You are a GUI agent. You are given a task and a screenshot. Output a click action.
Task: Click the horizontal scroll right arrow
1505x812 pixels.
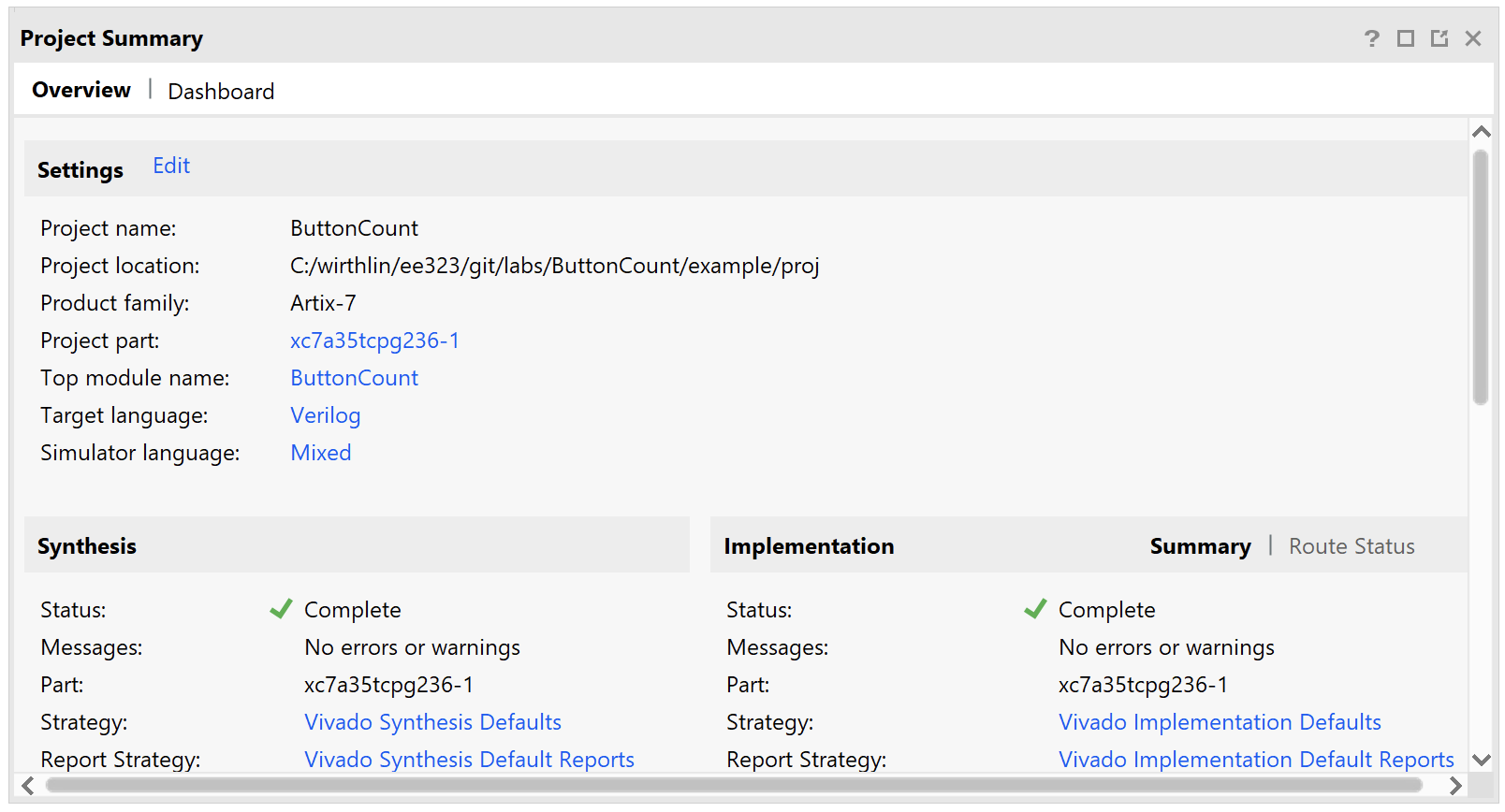pos(1455,786)
